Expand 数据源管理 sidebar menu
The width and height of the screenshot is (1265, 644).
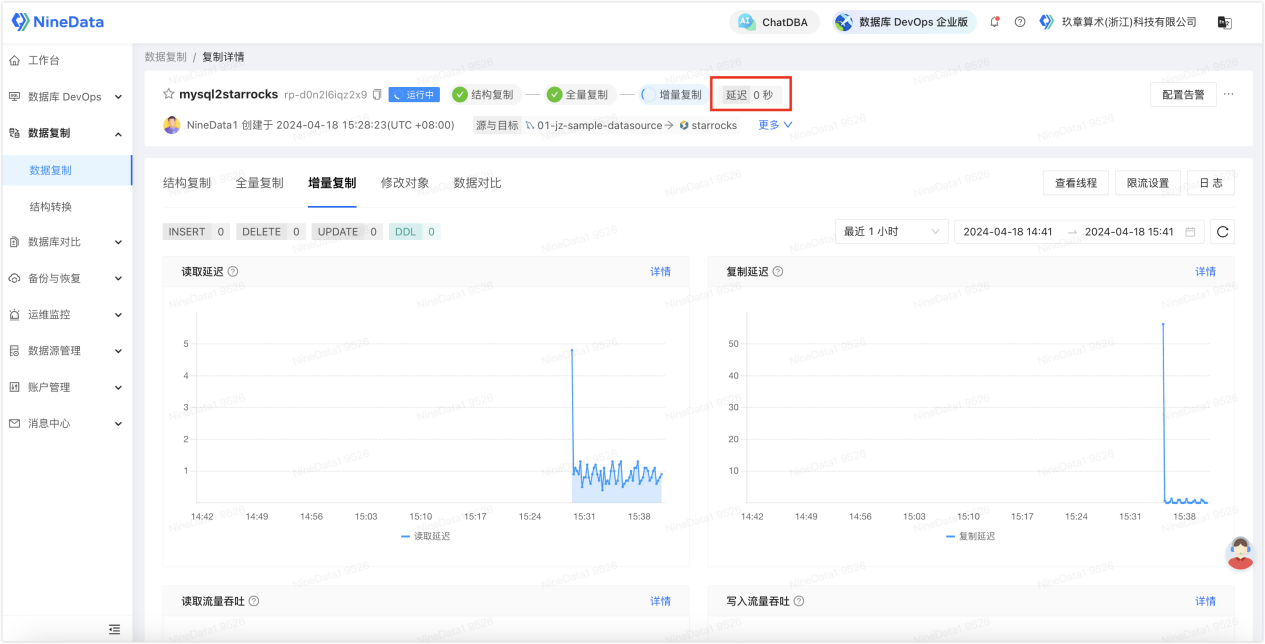coord(66,351)
